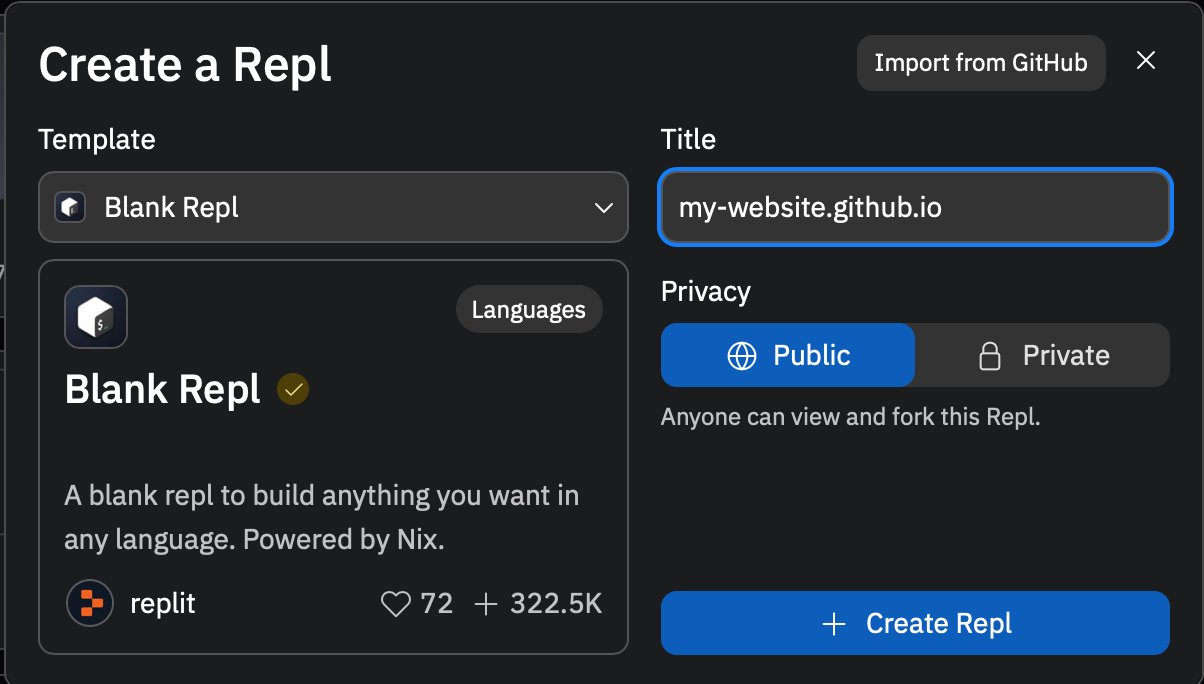
Task: Click the padlock icon in Private option
Action: (990, 356)
